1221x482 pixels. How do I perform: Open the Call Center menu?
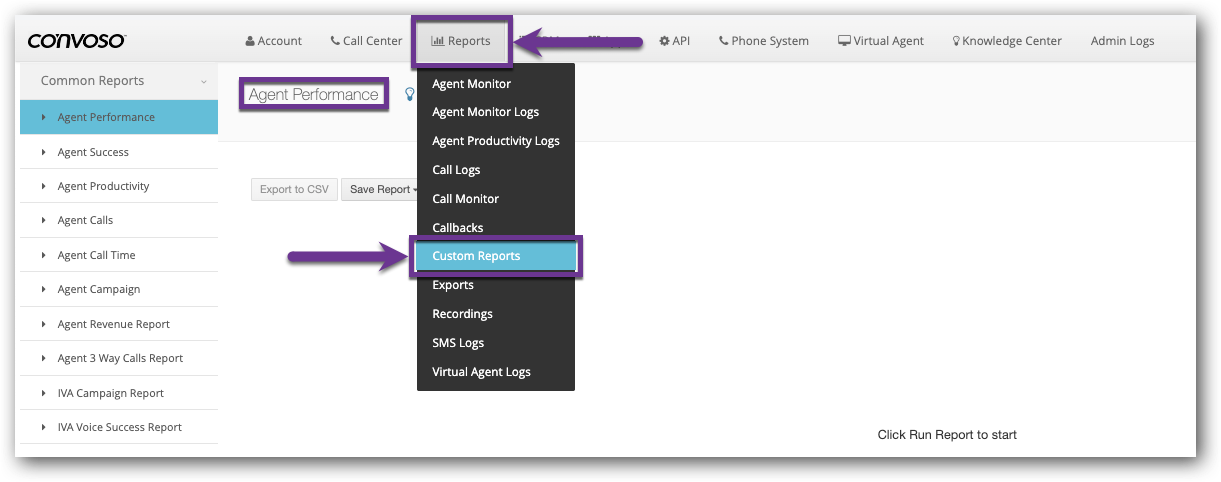pos(366,41)
